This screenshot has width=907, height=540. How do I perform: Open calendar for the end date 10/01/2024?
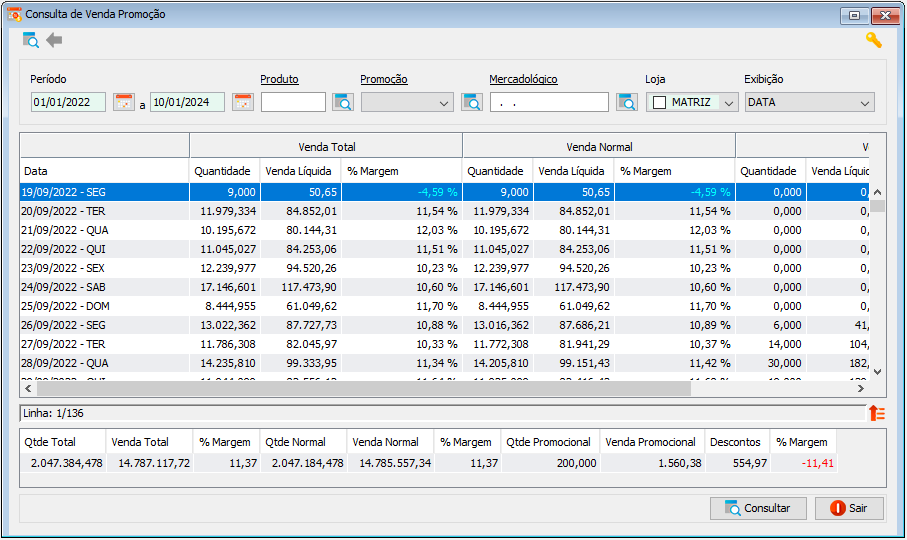243,102
